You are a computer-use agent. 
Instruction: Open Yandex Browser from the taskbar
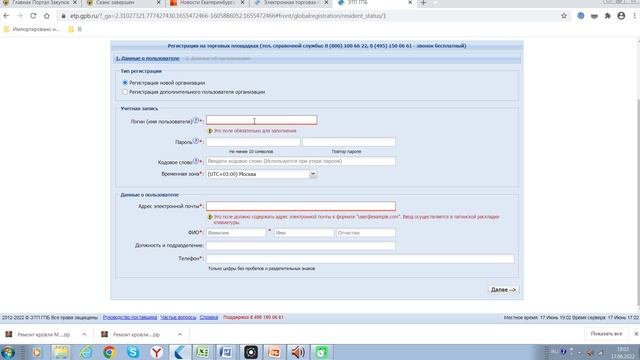coord(156,352)
